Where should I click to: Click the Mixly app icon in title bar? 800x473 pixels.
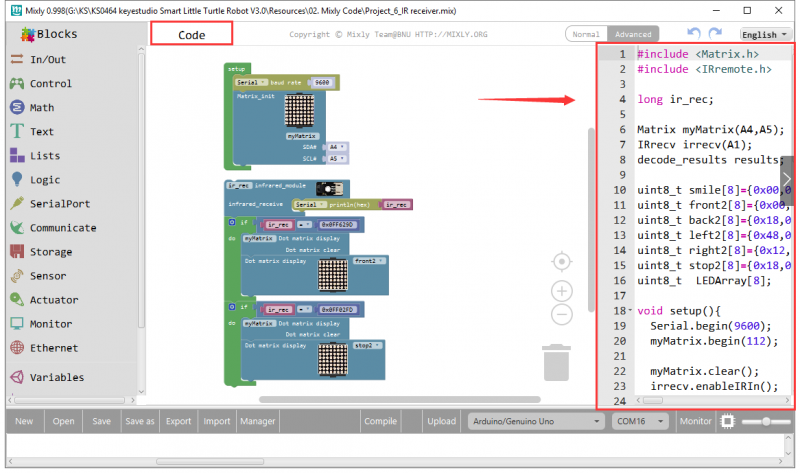click(17, 10)
